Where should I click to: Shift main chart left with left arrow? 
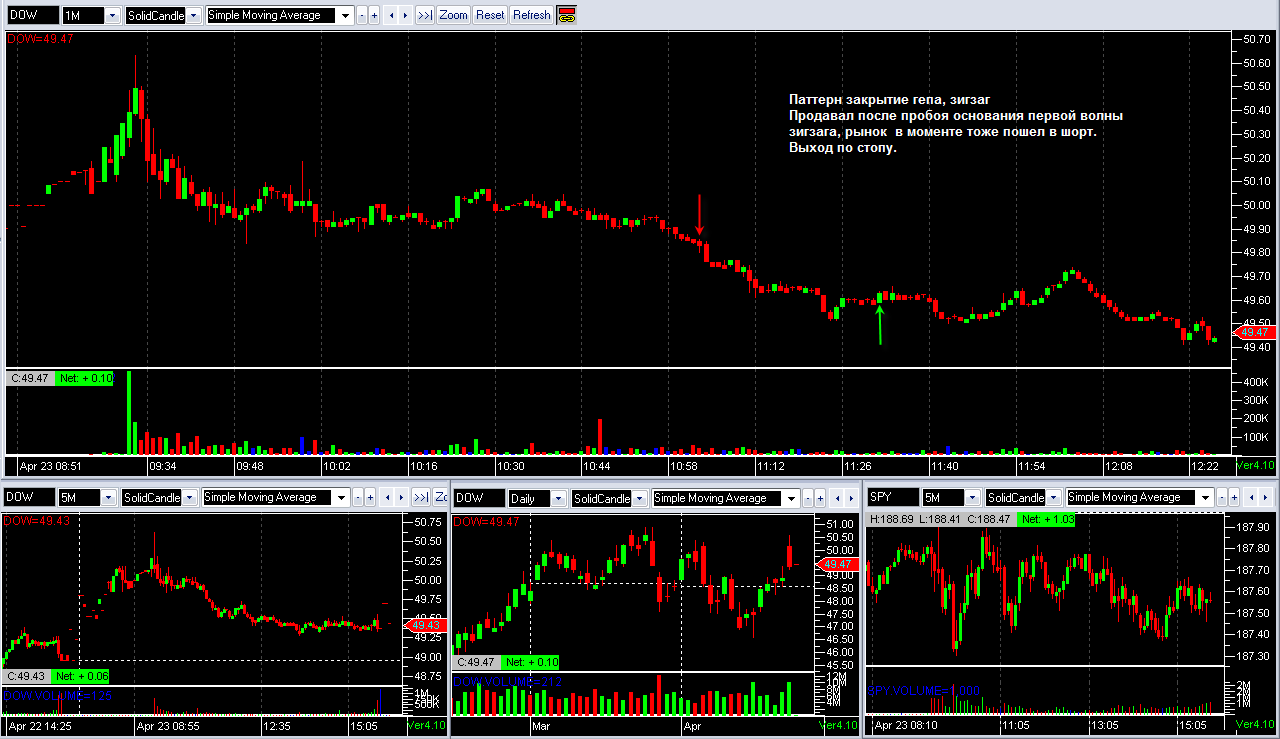390,15
